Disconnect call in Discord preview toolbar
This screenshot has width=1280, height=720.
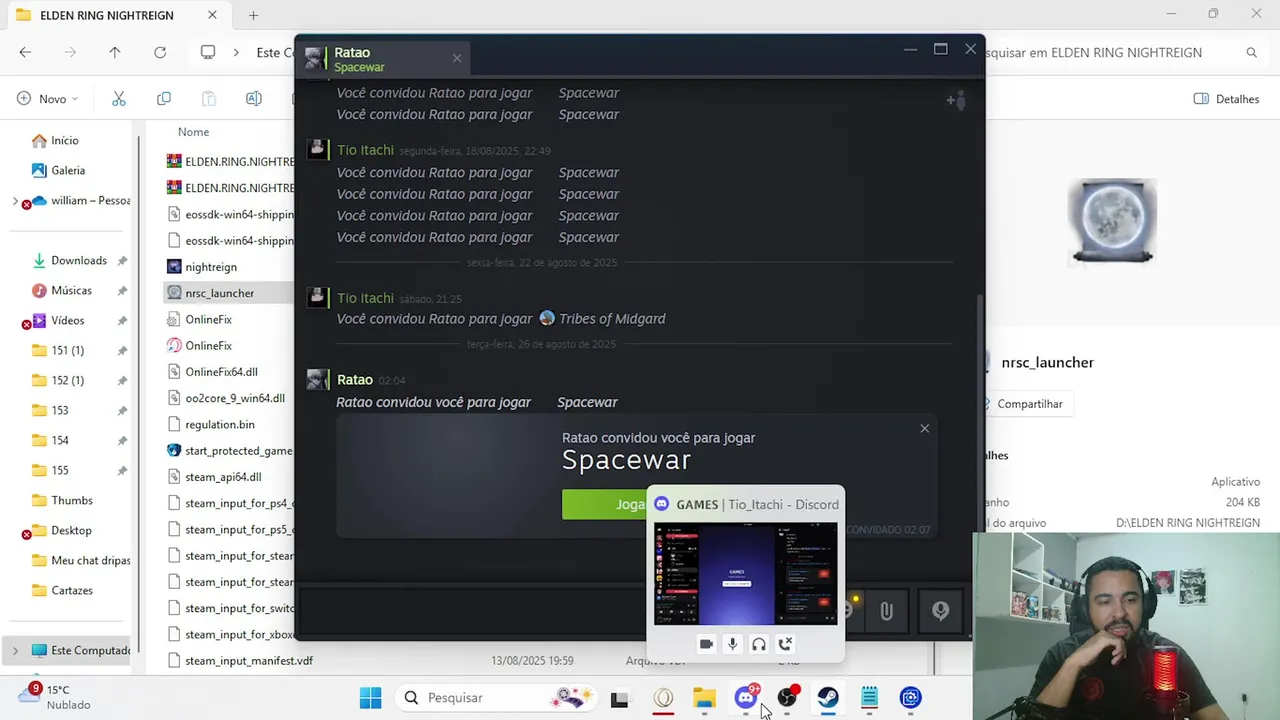(x=785, y=644)
